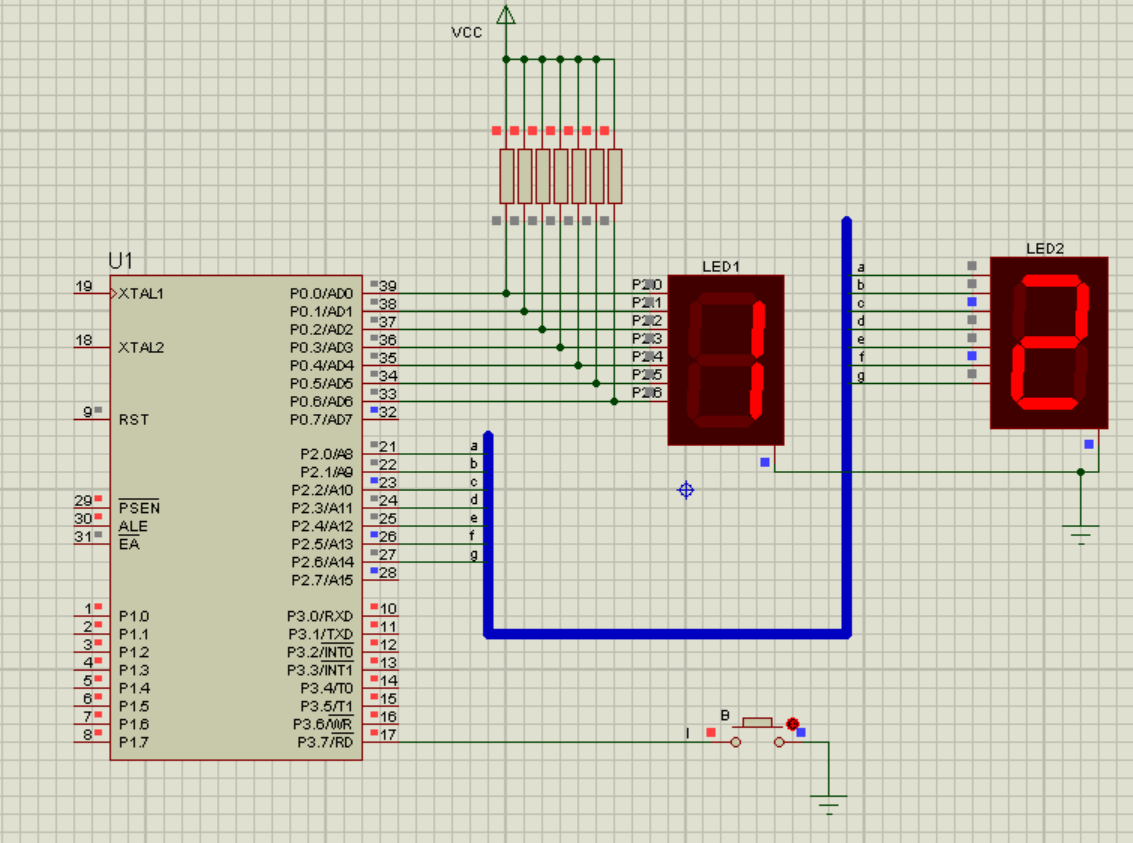Click the P1.4 pin label

134,688
